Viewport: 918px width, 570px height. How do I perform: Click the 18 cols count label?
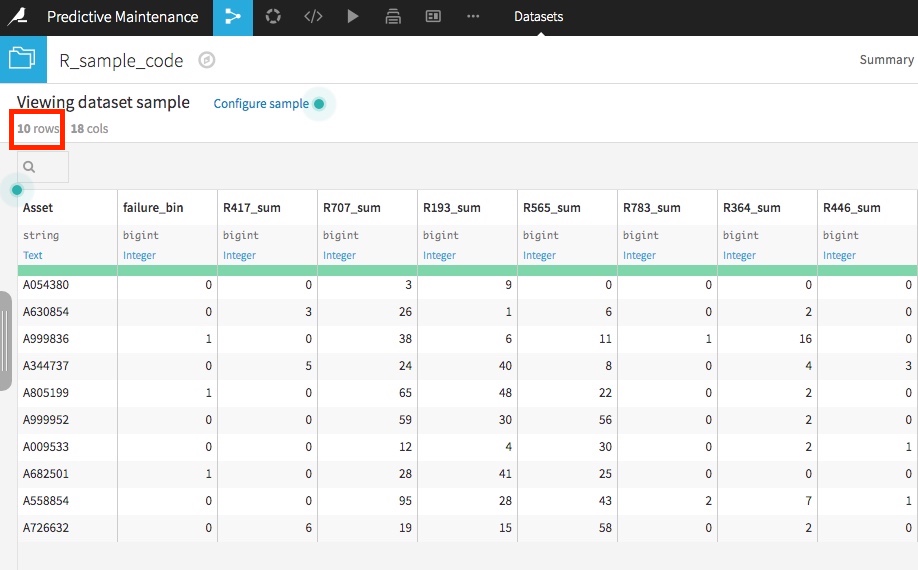(x=90, y=128)
